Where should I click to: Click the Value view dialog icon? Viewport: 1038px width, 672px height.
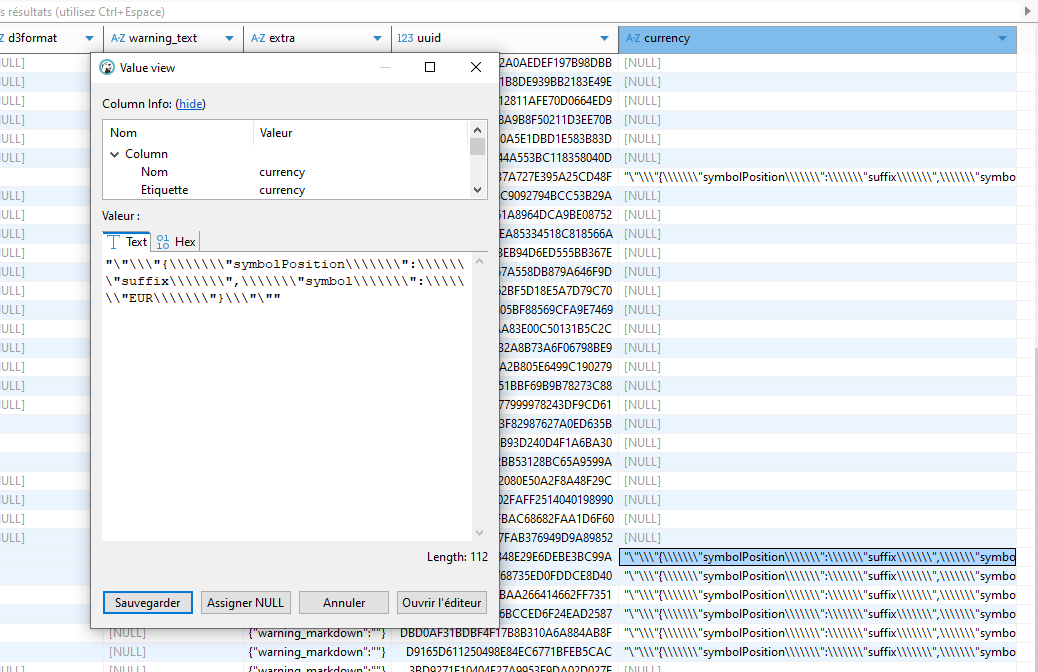[x=107, y=68]
